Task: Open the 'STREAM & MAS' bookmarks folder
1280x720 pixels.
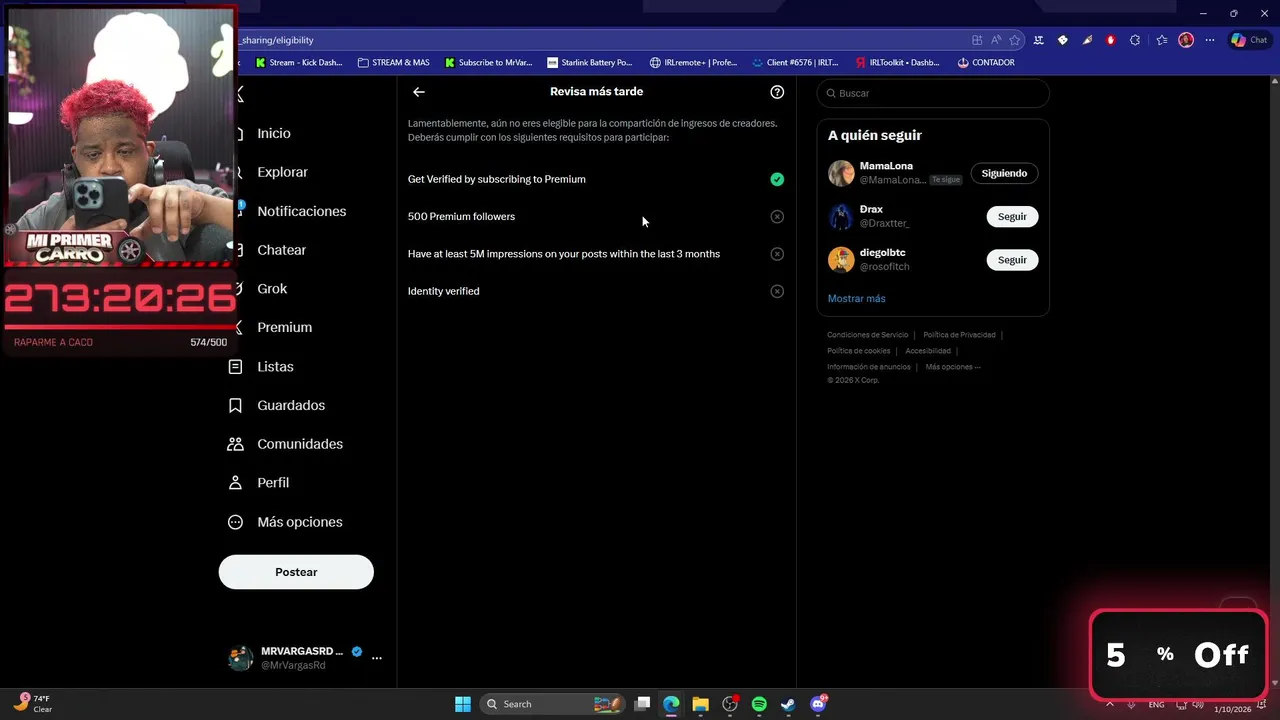Action: (x=393, y=62)
